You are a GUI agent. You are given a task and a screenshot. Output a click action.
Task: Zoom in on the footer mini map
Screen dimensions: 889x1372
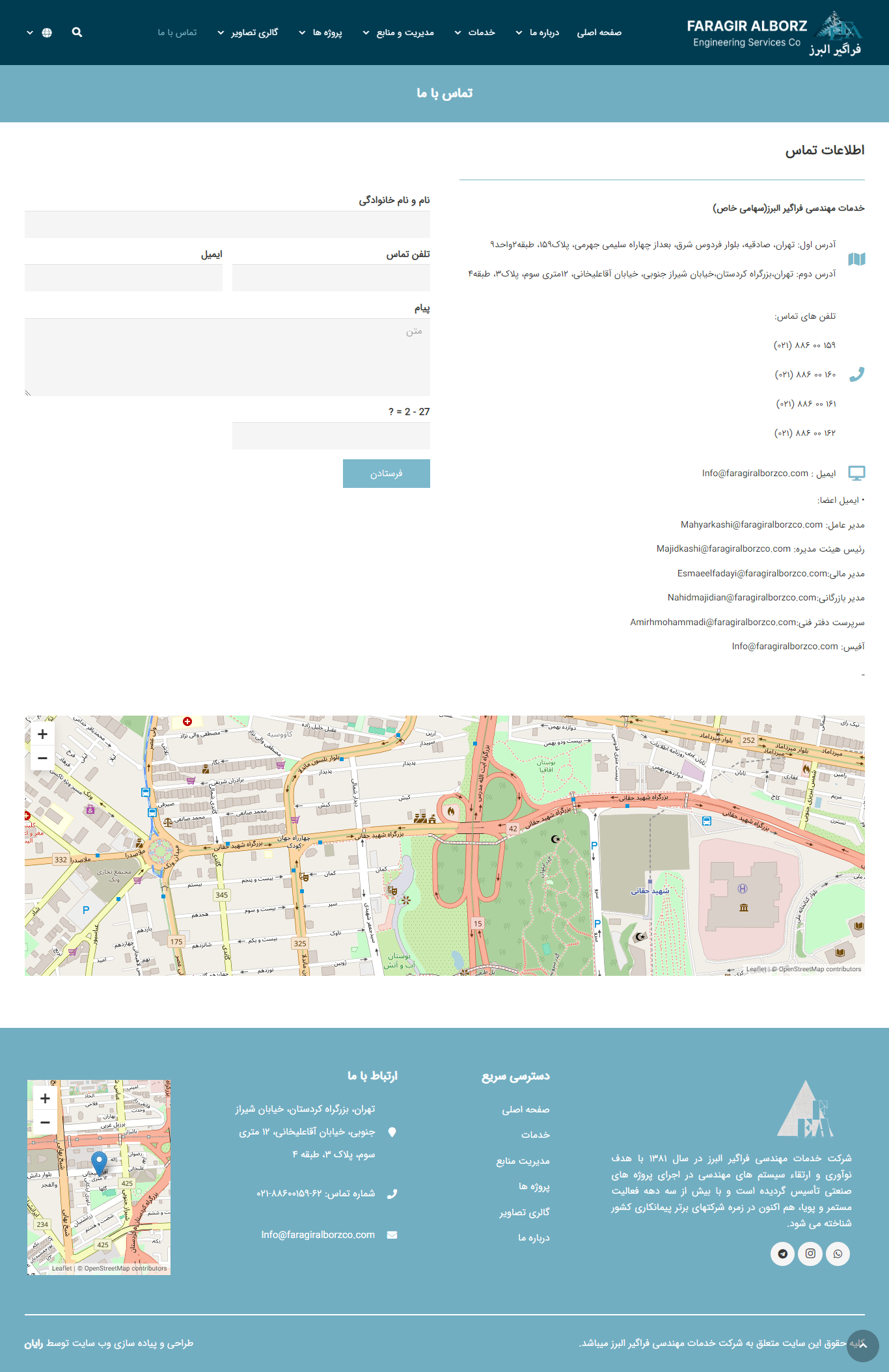(x=45, y=1098)
